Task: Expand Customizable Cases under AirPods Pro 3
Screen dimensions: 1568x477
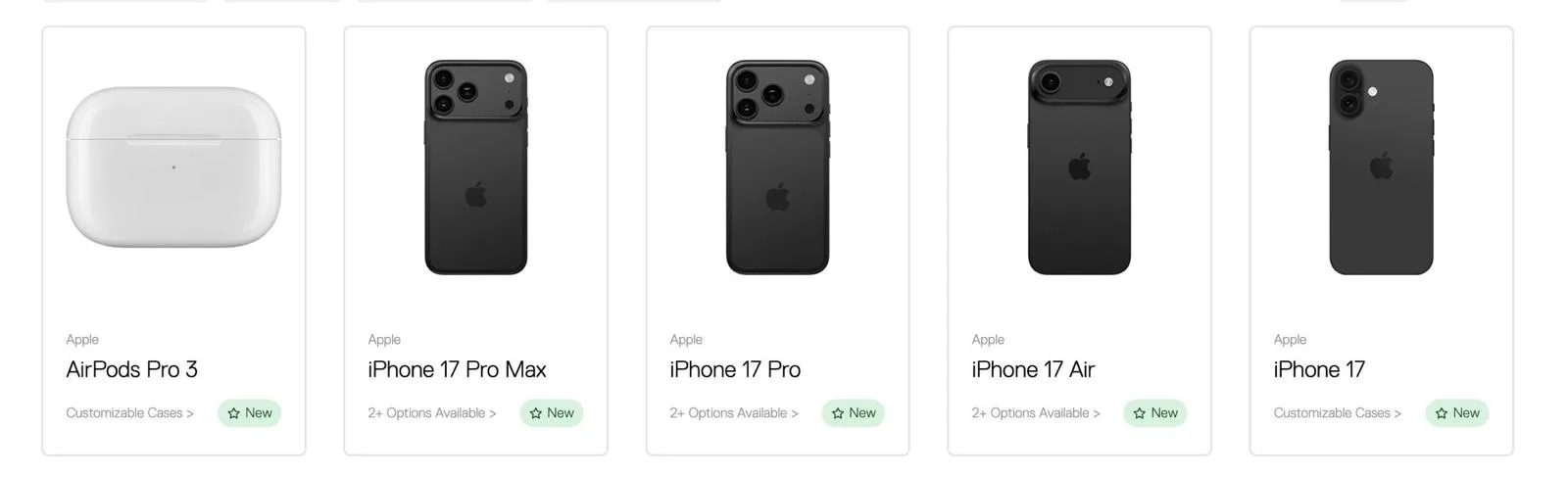Action: (129, 413)
